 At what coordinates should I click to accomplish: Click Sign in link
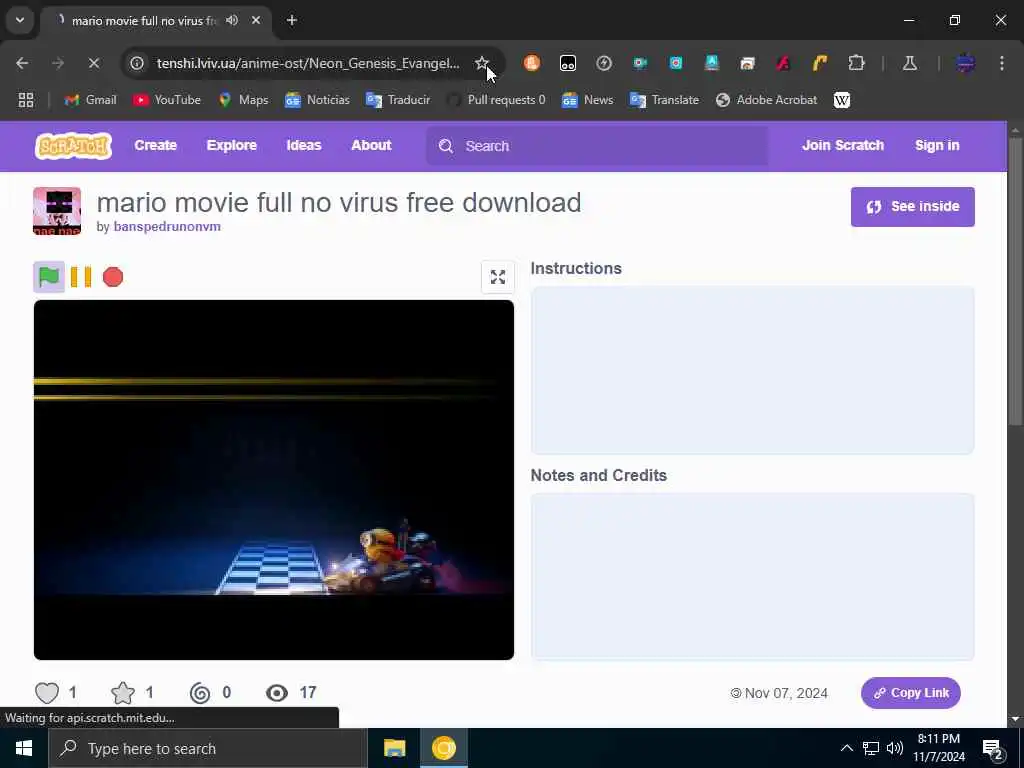pos(936,146)
